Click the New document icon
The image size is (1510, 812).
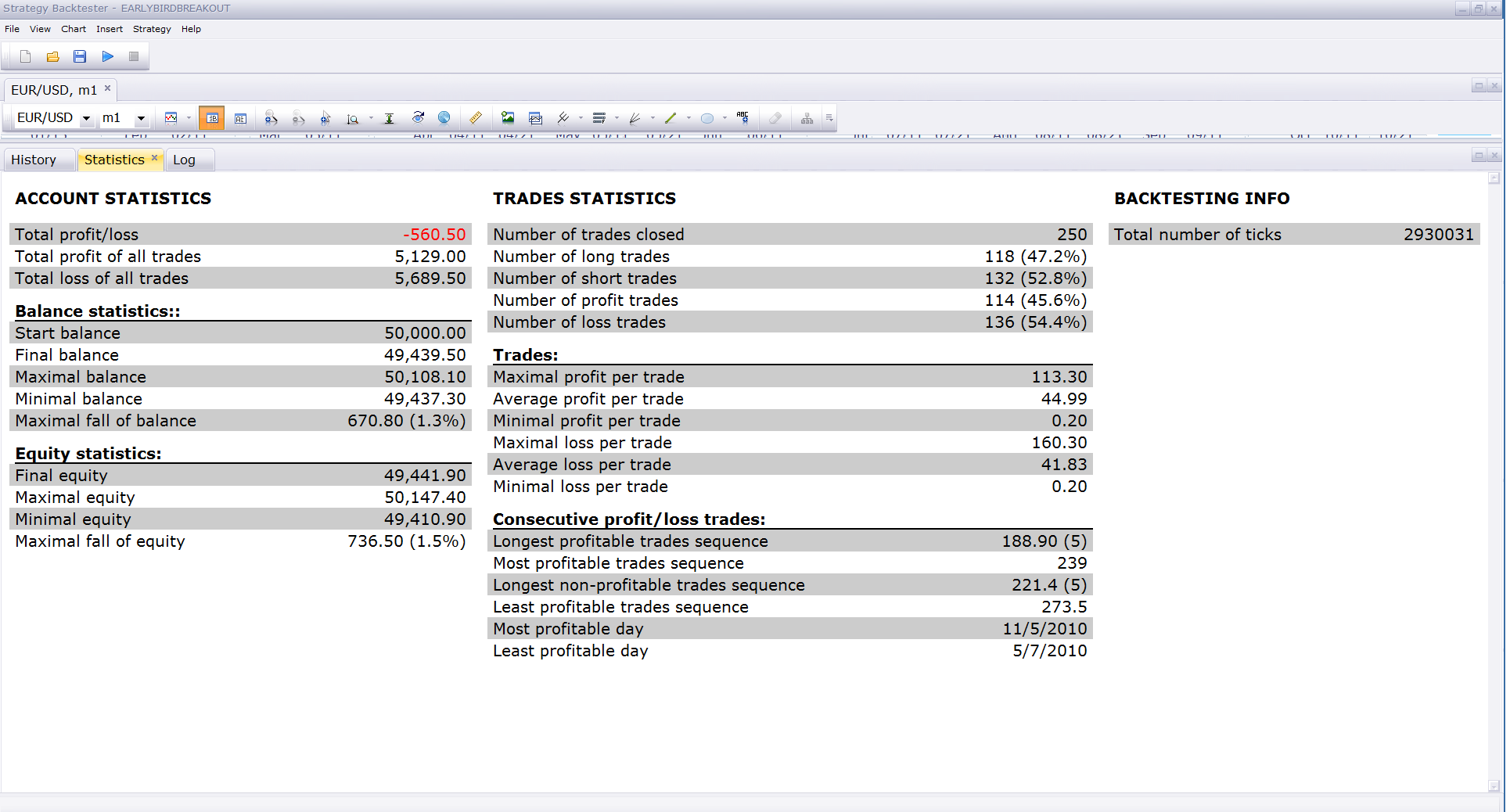25,56
